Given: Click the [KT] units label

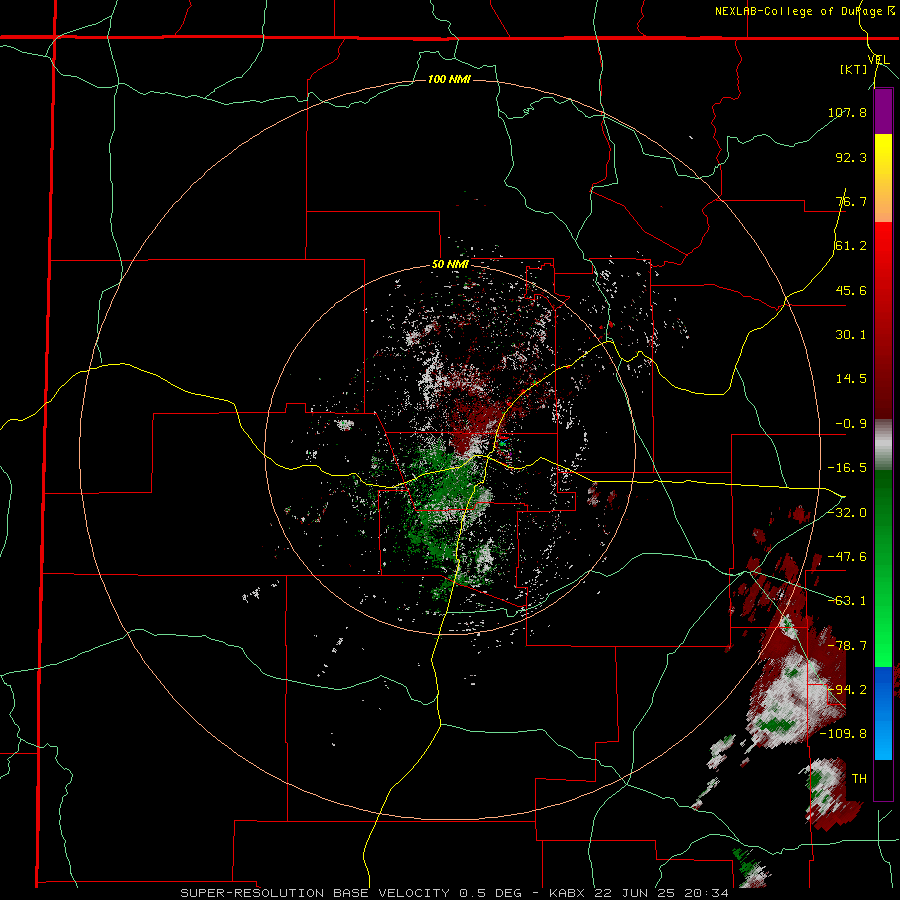Looking at the screenshot, I should pyautogui.click(x=853, y=69).
